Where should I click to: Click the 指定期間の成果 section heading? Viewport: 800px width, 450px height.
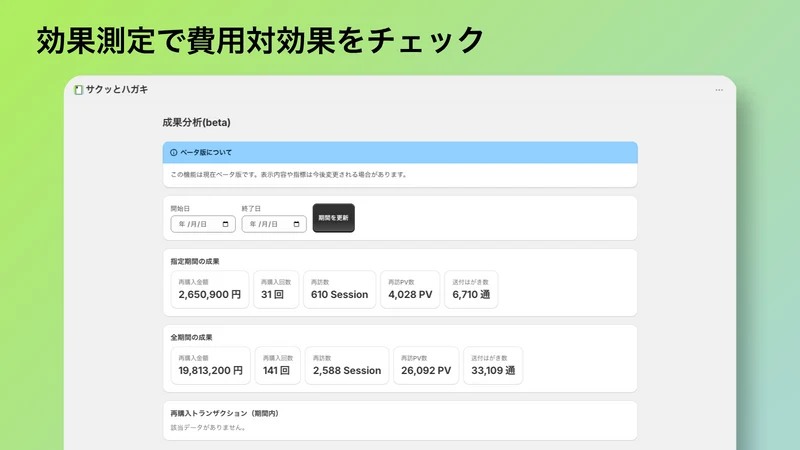coord(195,261)
